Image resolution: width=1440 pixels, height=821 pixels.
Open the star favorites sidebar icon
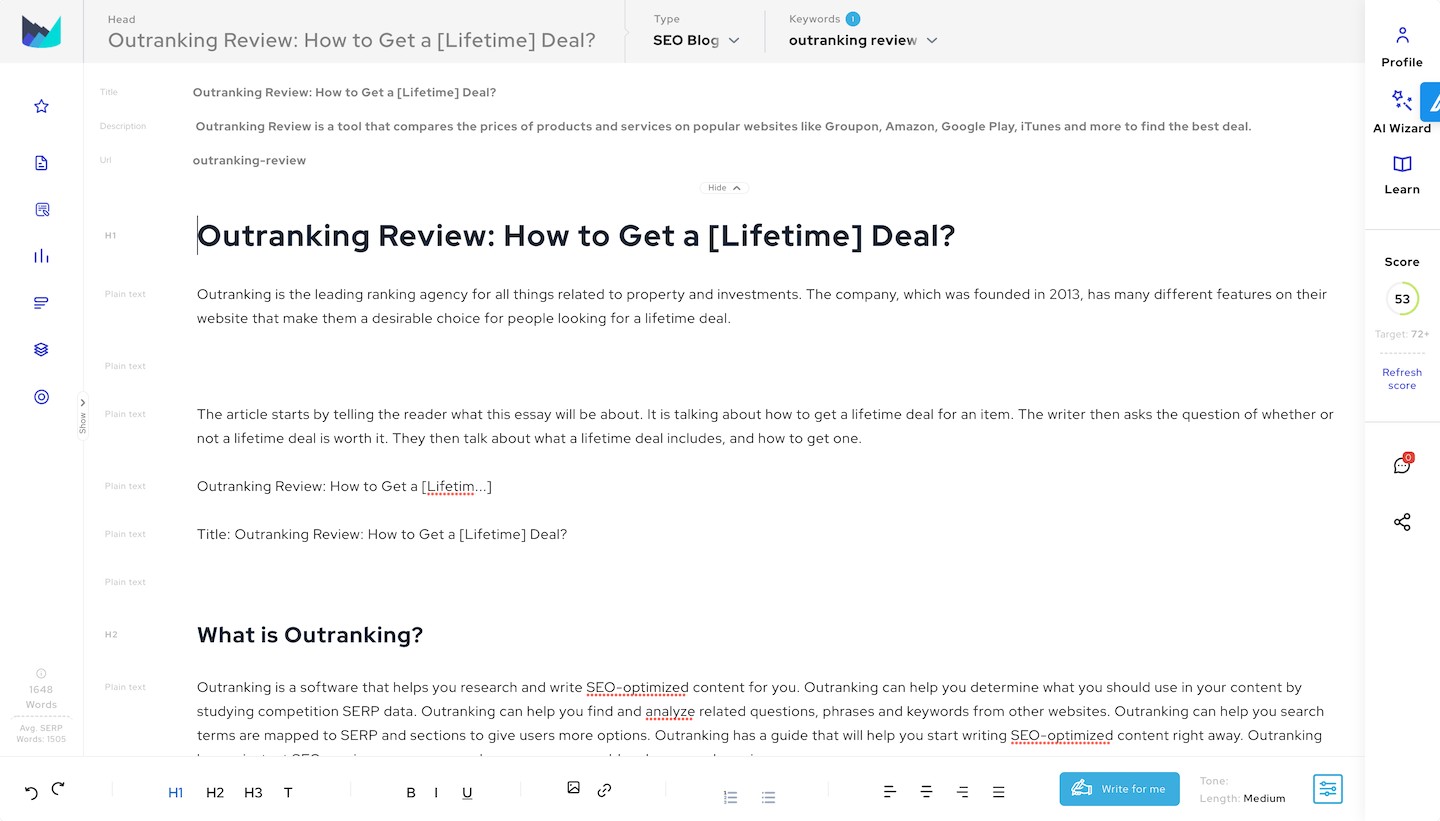41,106
